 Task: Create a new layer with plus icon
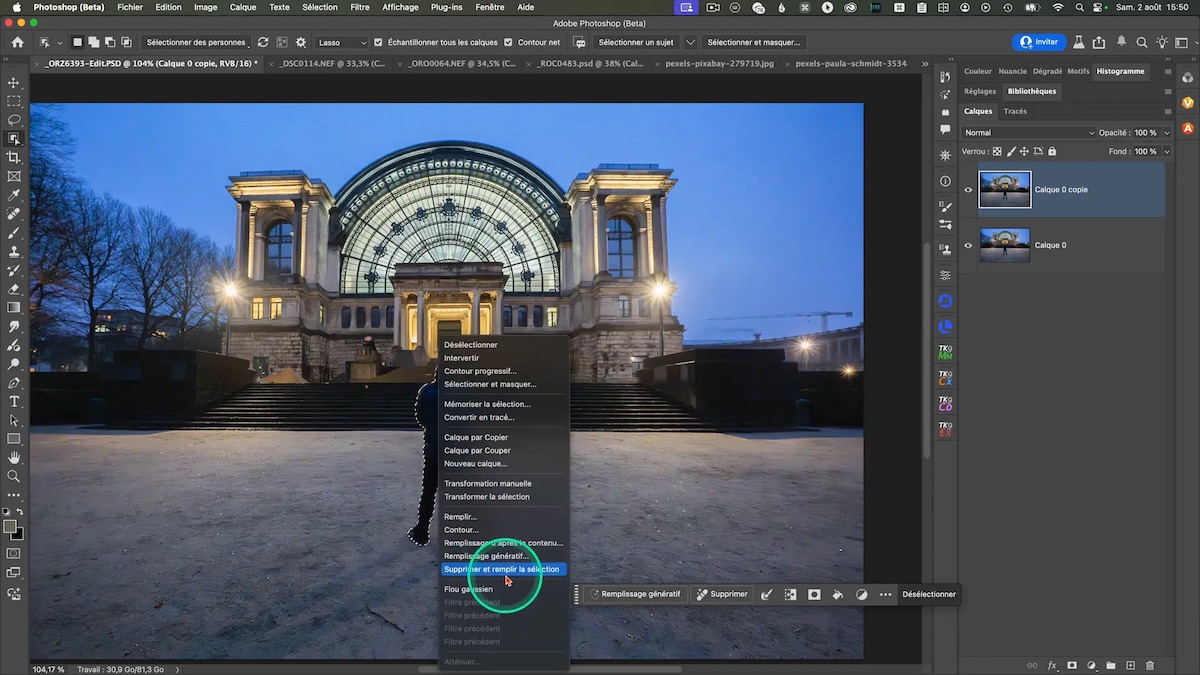tap(1130, 665)
